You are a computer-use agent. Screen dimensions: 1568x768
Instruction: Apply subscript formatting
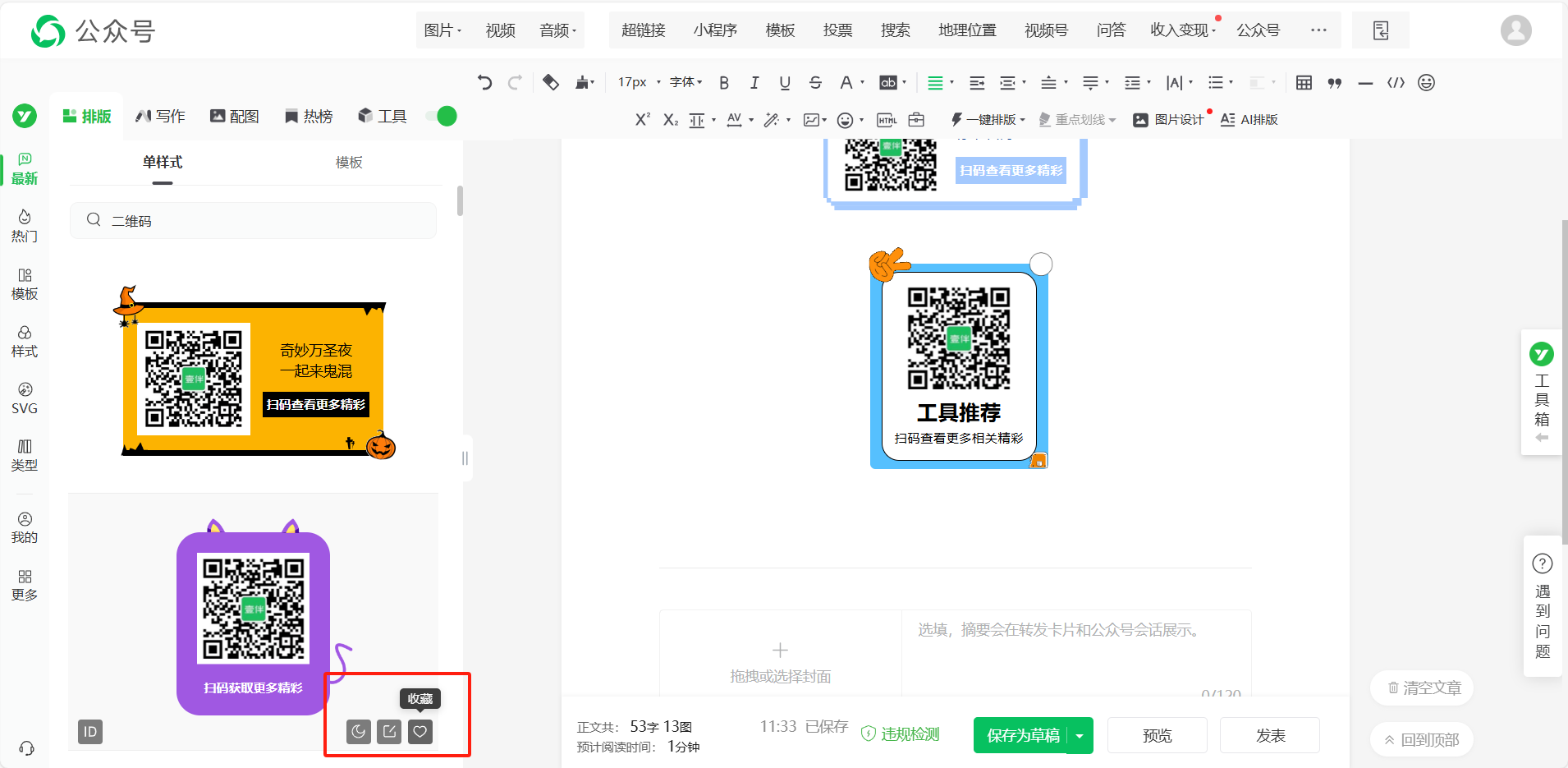pos(671,120)
